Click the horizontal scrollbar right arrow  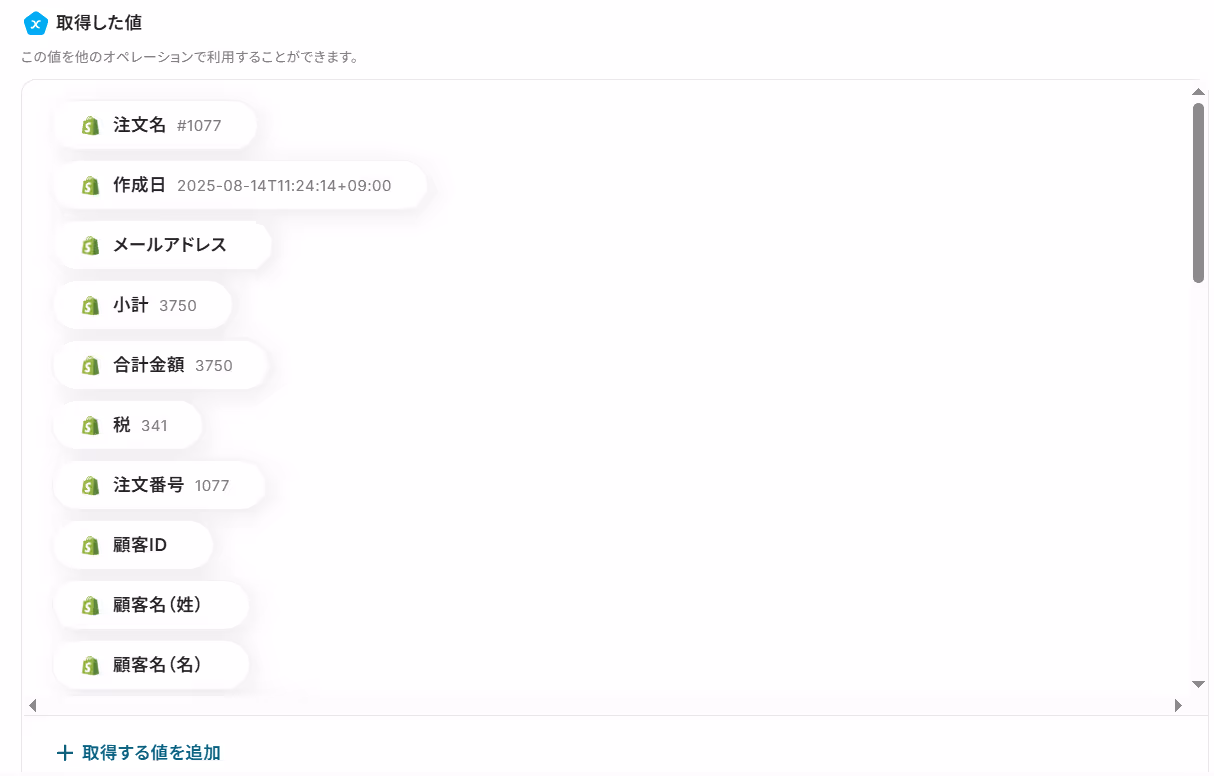pos(1178,705)
